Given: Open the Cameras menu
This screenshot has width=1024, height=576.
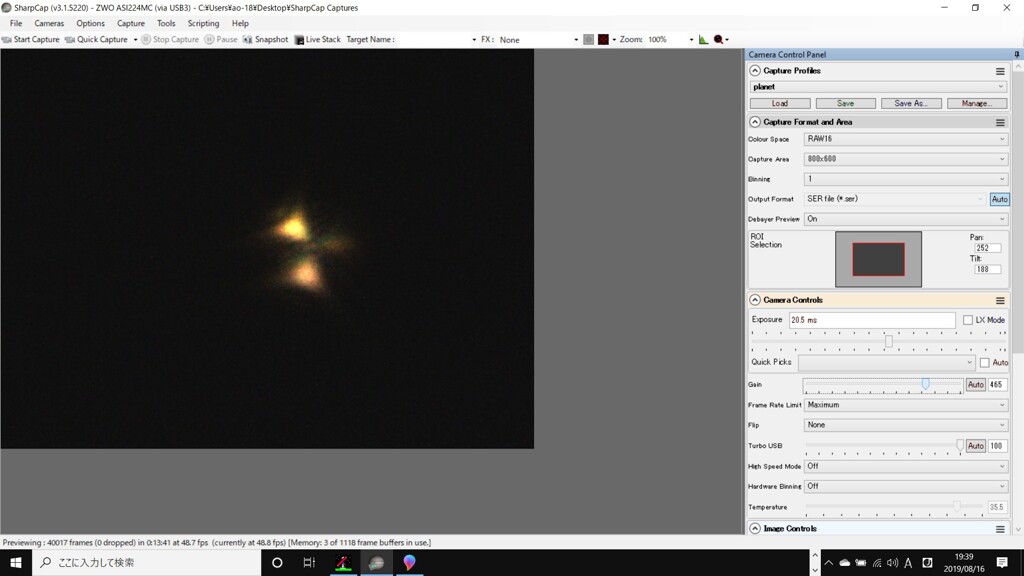Looking at the screenshot, I should [x=49, y=24].
